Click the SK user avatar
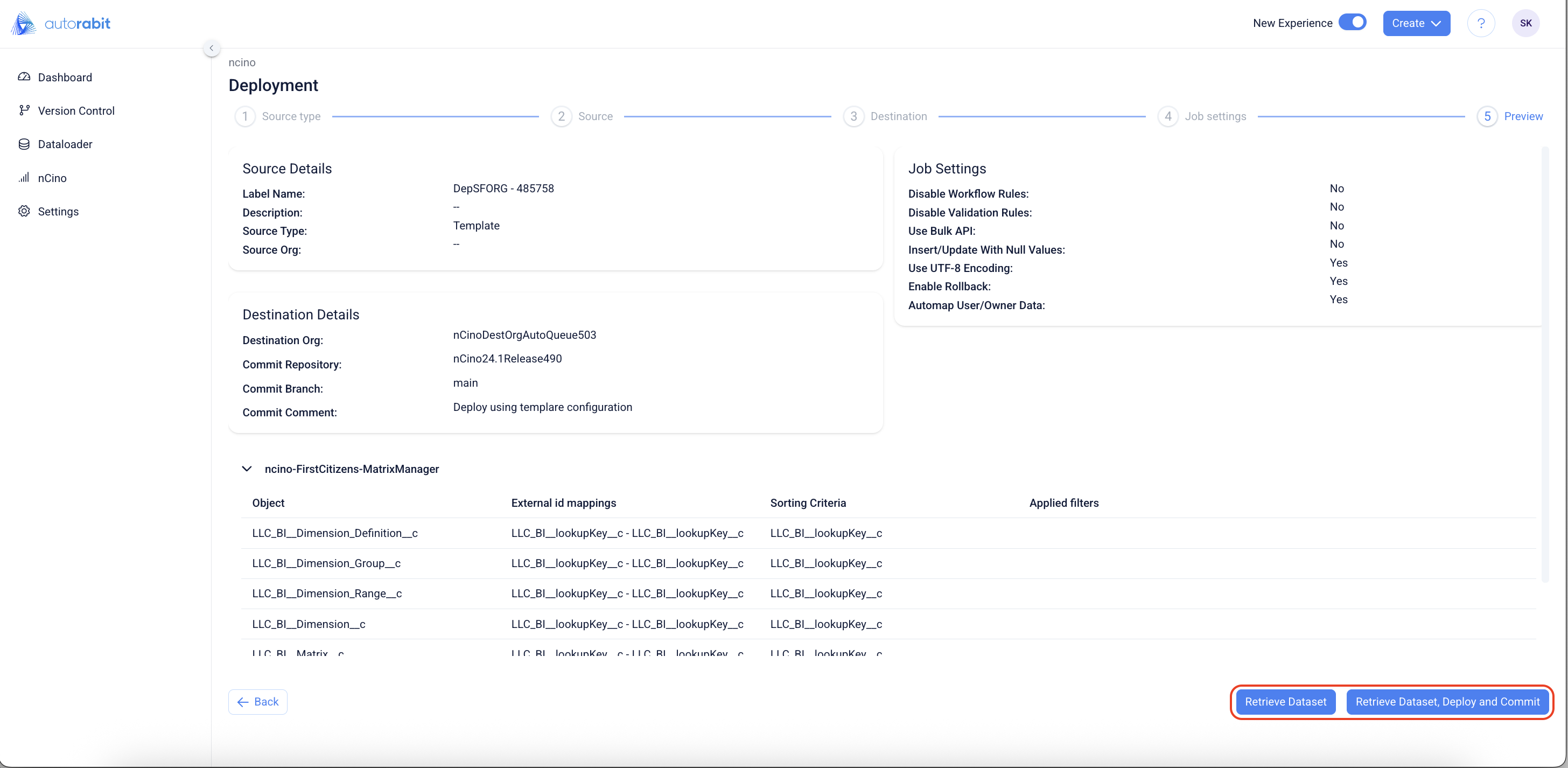 point(1525,23)
